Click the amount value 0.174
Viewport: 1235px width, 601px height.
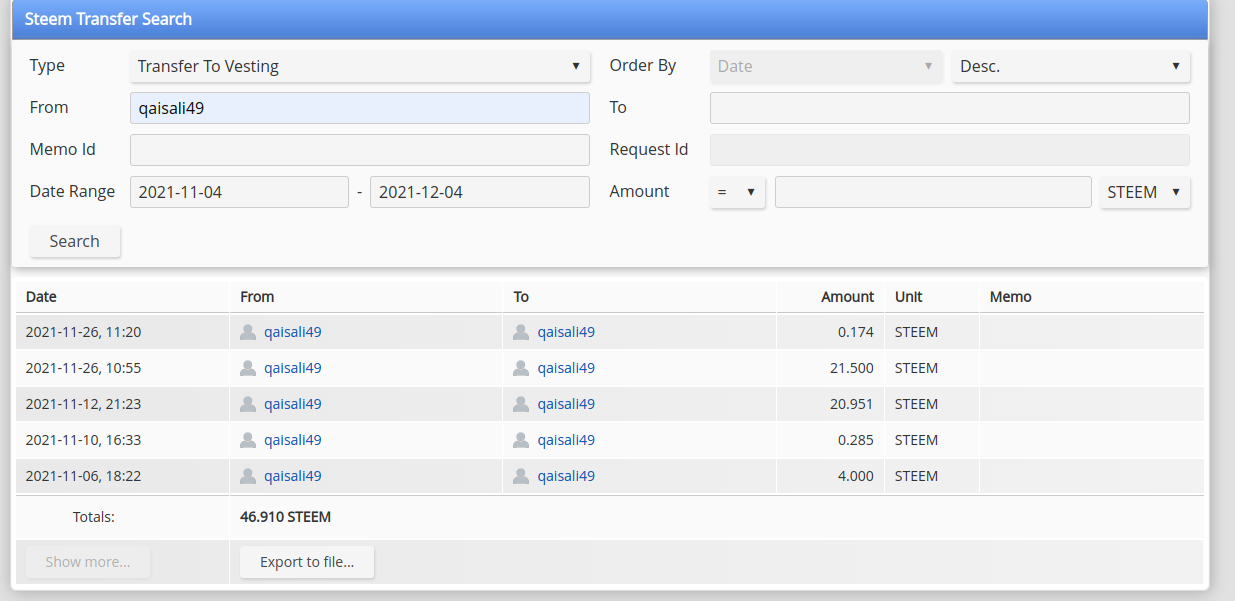click(x=856, y=332)
